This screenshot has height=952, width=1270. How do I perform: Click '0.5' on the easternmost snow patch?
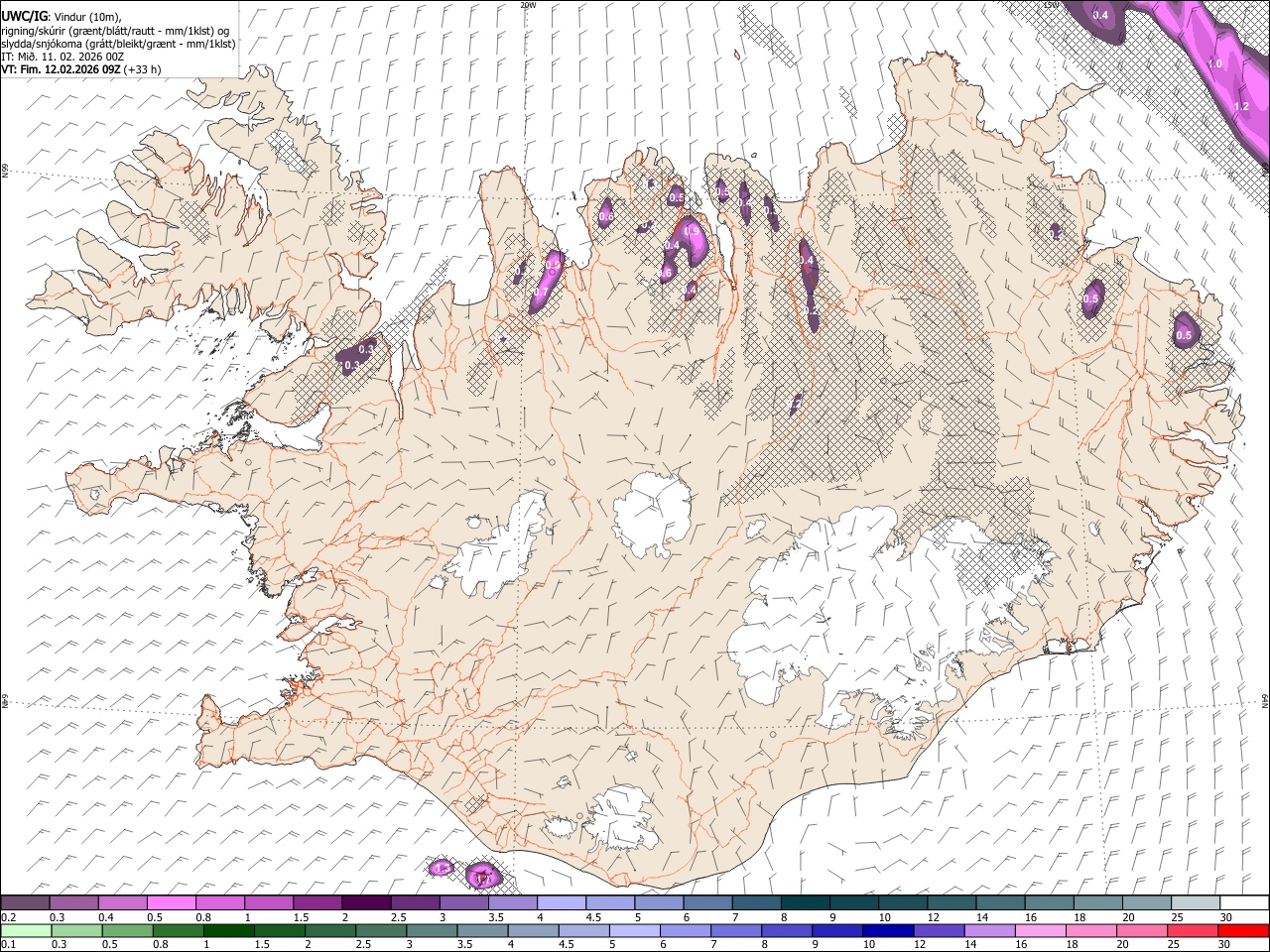click(1184, 335)
